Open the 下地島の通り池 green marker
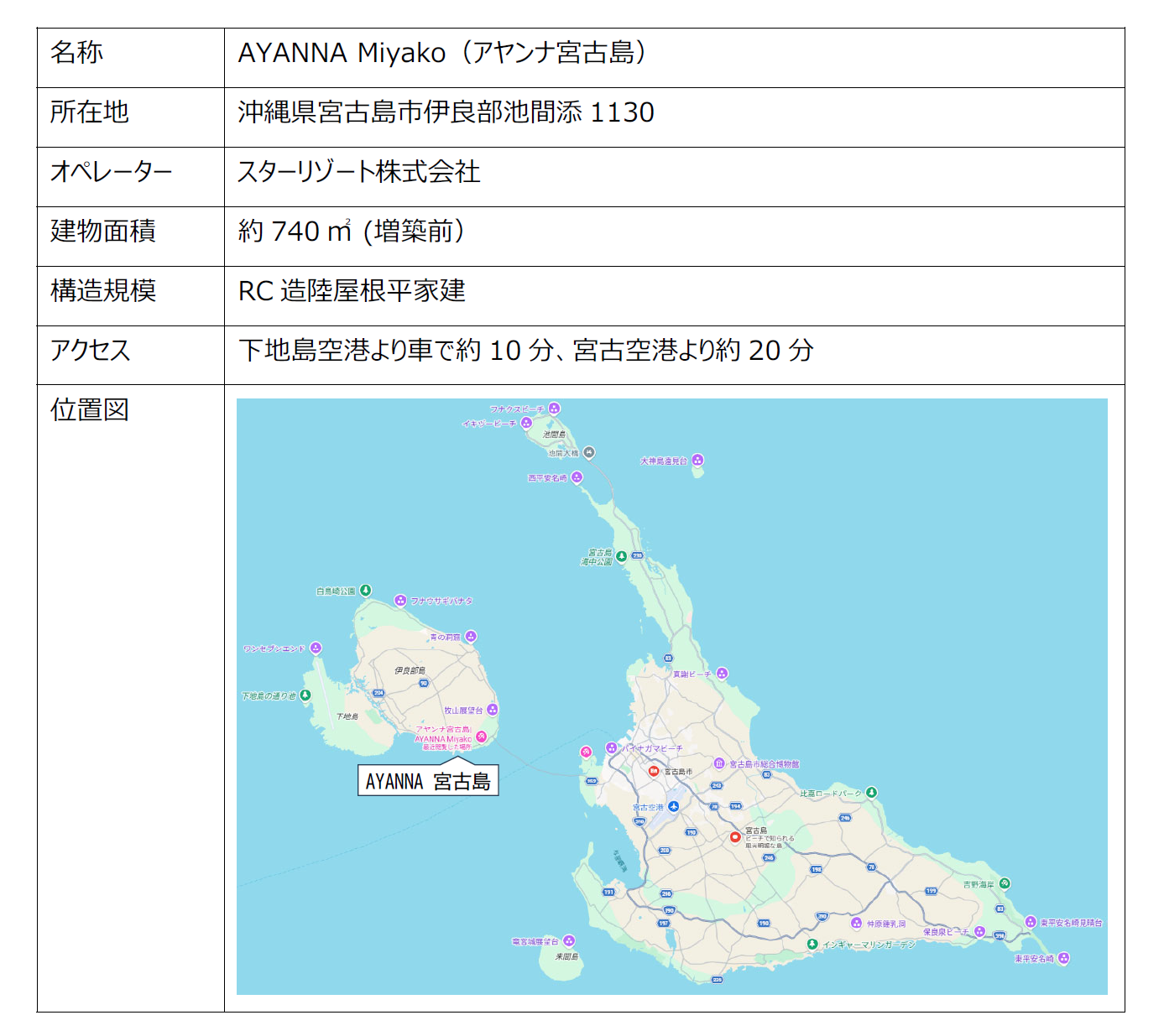1164x1036 pixels. point(305,695)
